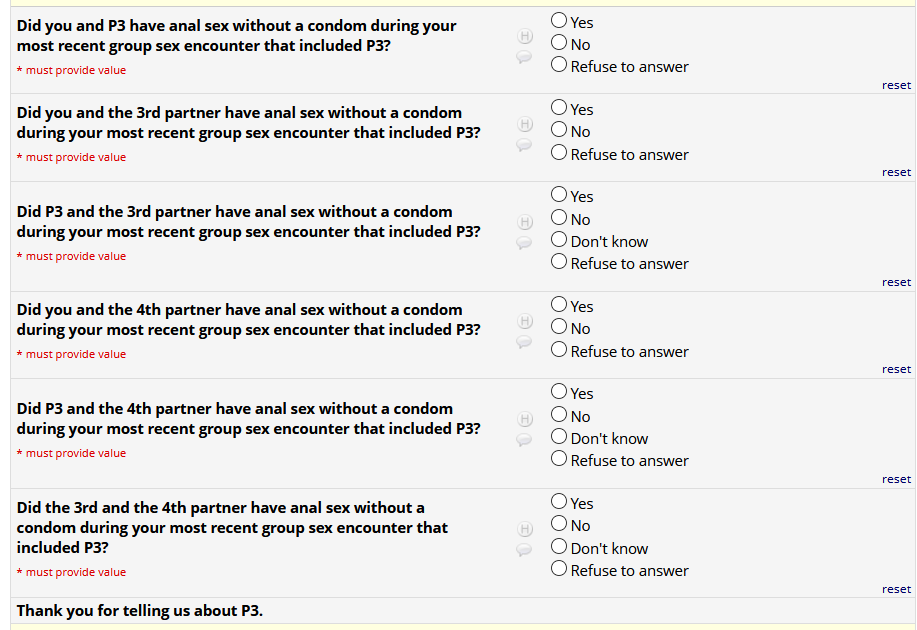Open comment balloon for 'P3 and the 3rd partner' question
The image size is (917, 630).
(x=523, y=243)
